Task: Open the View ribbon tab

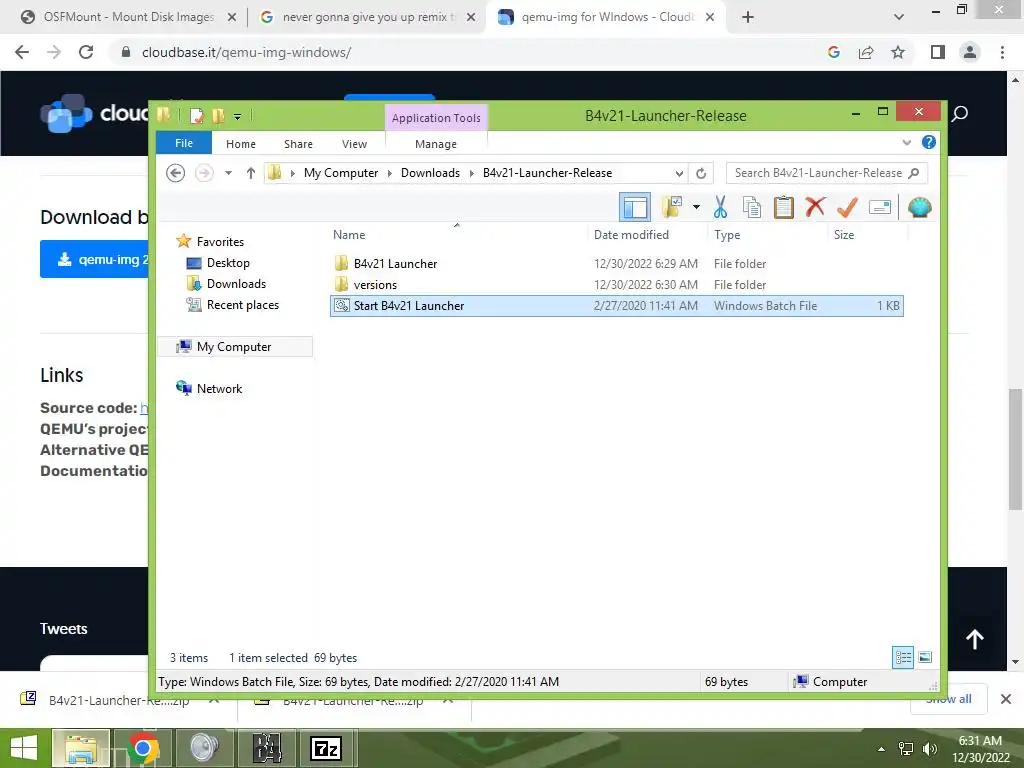Action: (x=355, y=144)
